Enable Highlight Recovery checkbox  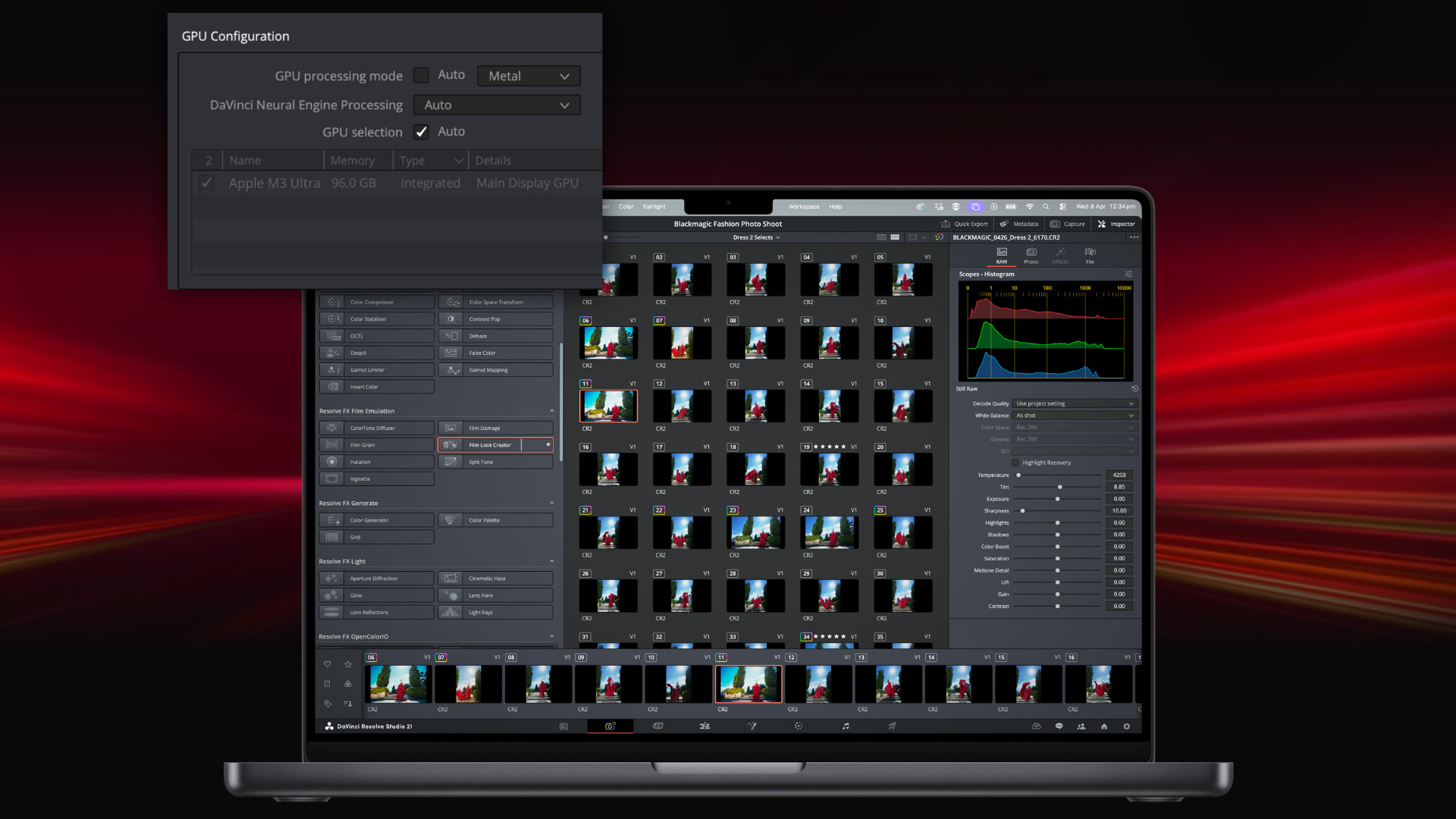click(x=1015, y=463)
